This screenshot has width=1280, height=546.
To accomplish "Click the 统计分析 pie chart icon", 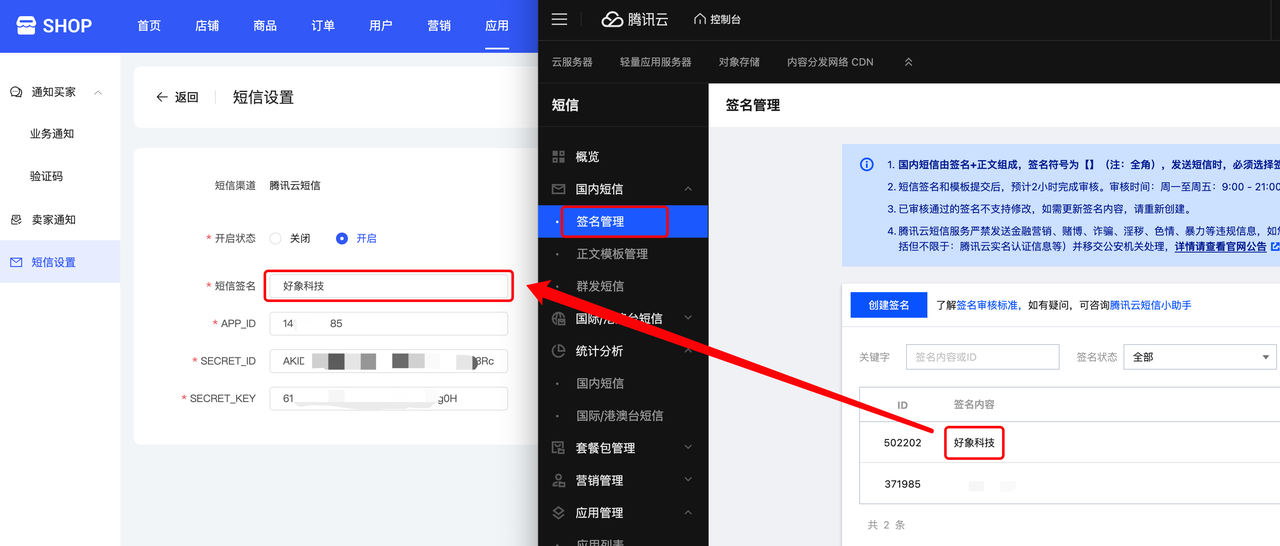I will (559, 351).
